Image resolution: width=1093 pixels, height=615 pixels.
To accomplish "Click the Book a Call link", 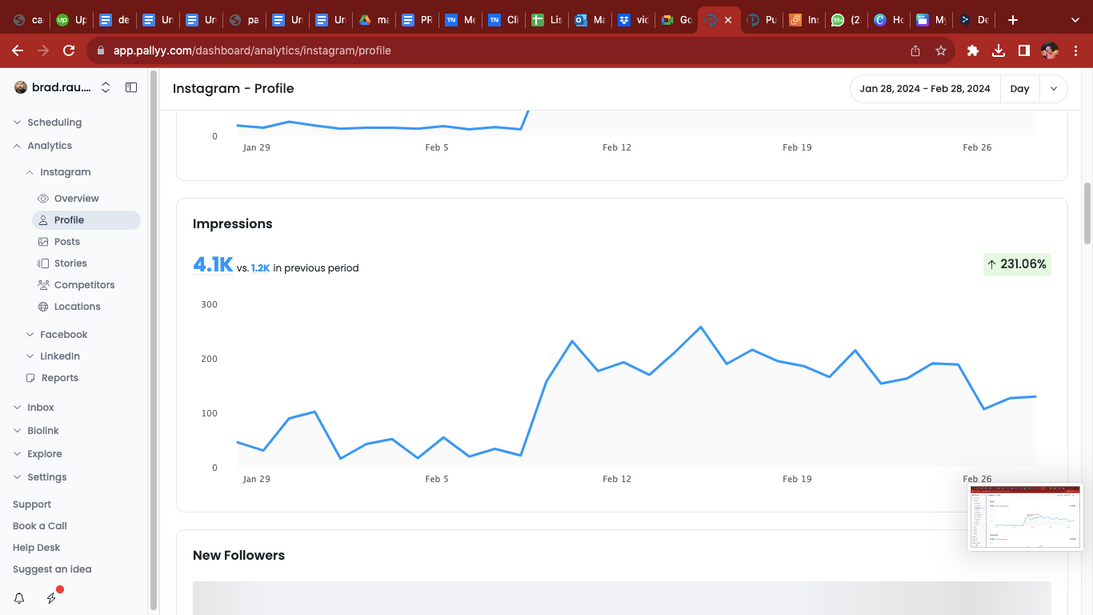I will 40,526.
